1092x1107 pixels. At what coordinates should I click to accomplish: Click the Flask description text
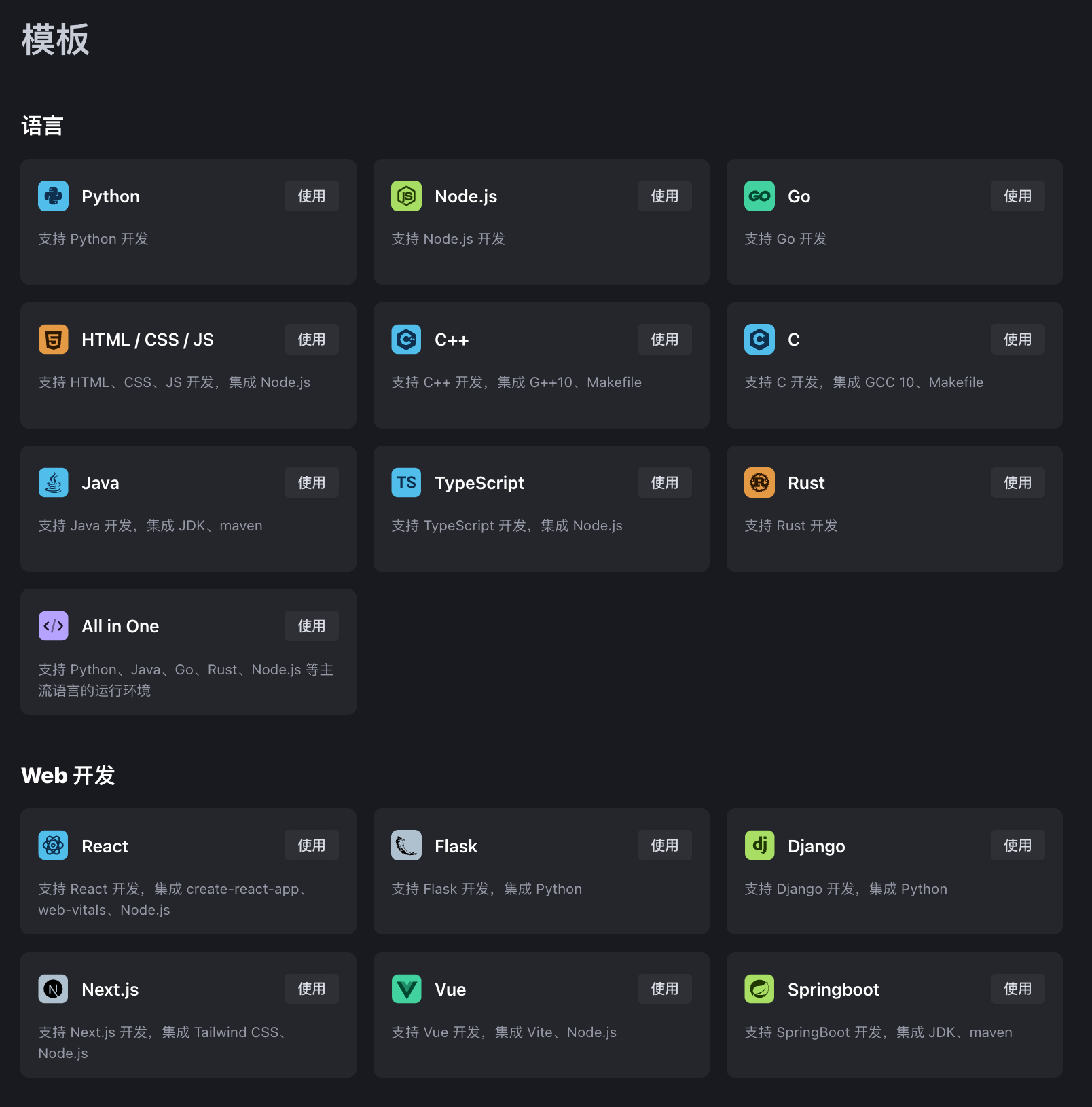tap(486, 889)
